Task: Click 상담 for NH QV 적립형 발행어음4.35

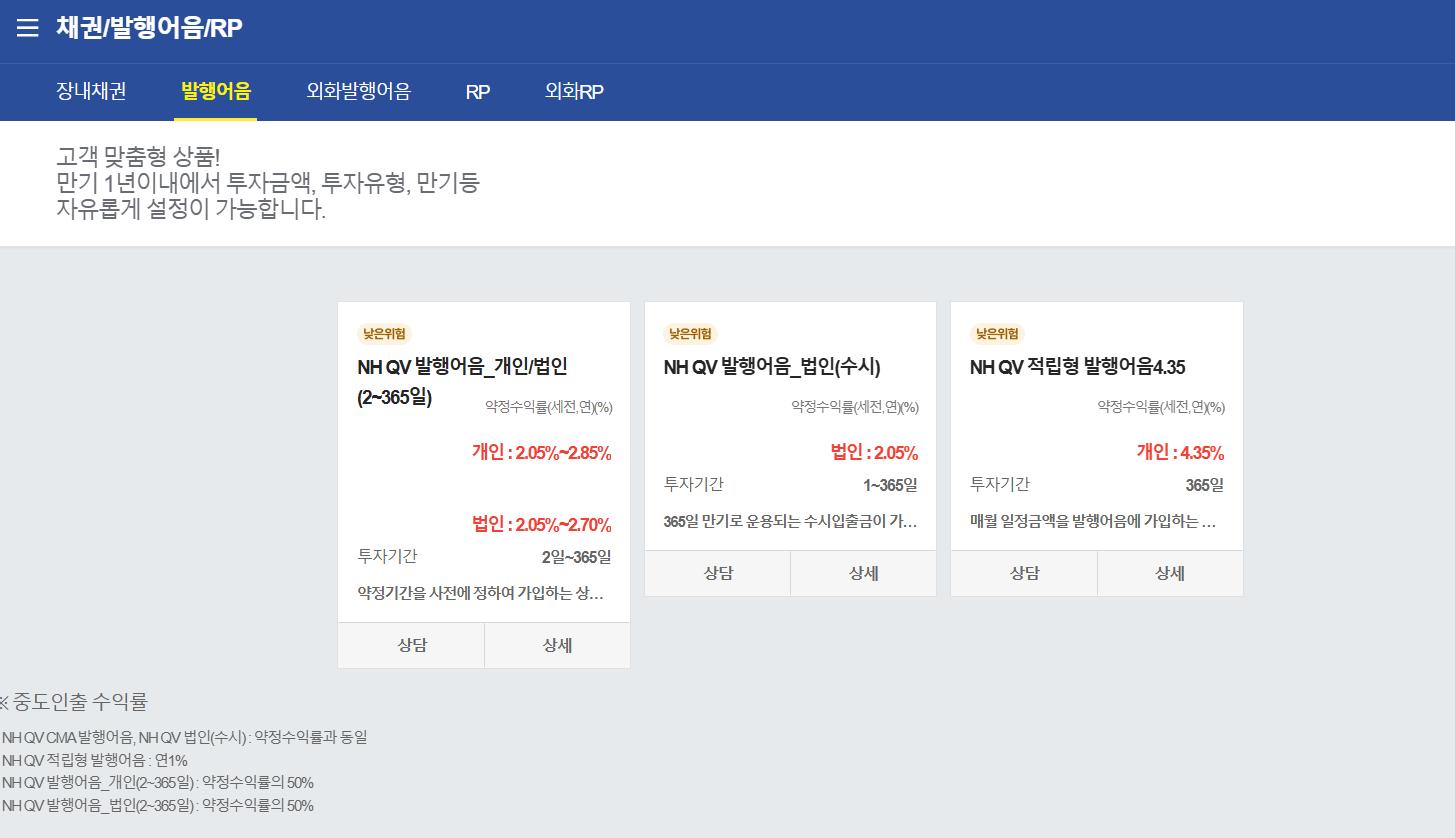Action: 1024,574
